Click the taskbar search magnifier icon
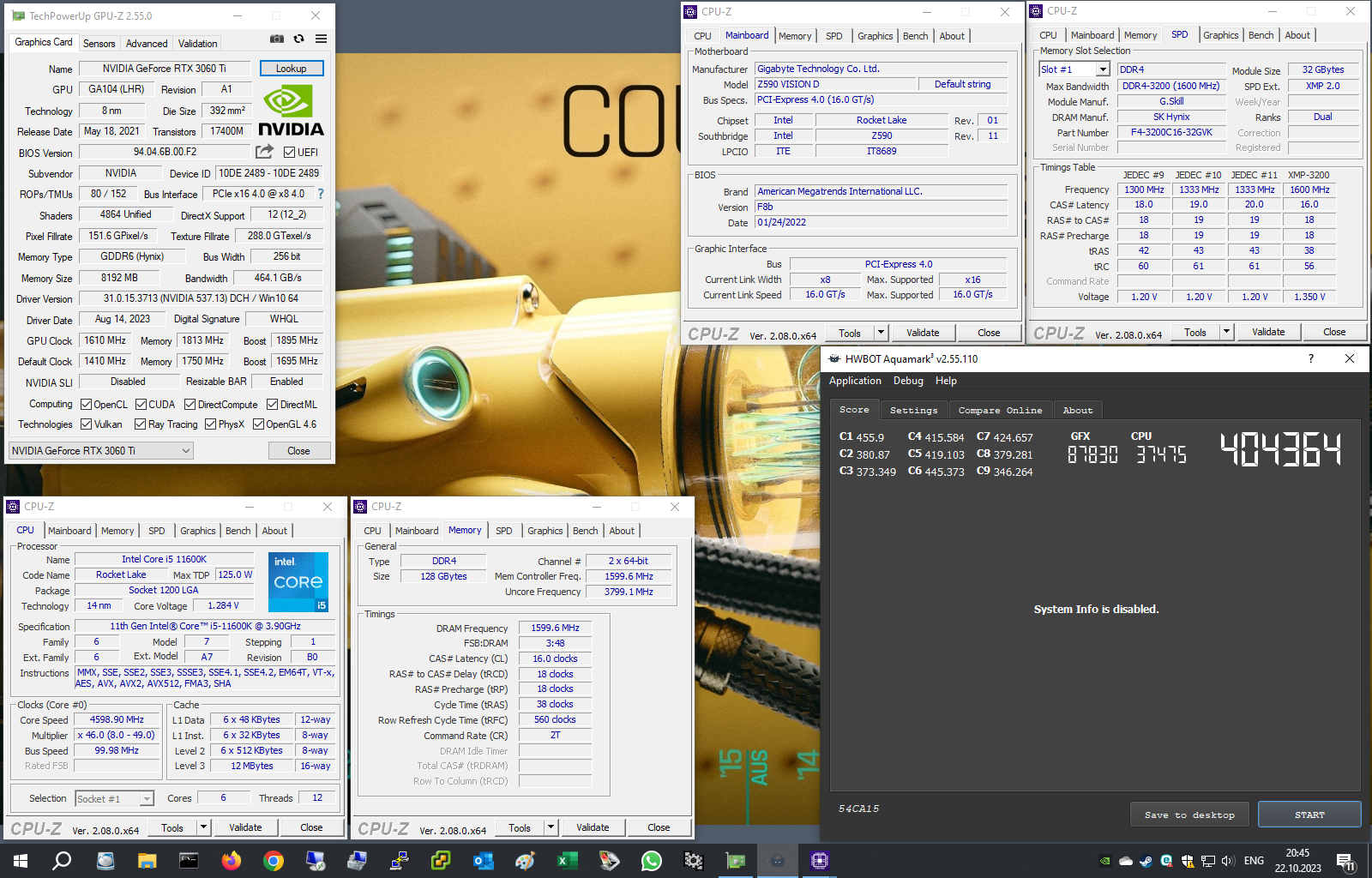The width and height of the screenshot is (1372, 878). point(62,861)
